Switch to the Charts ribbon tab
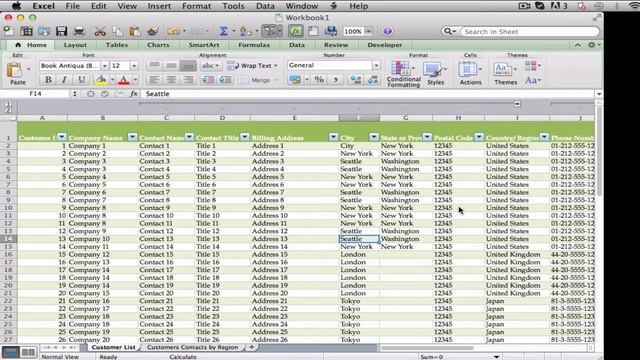This screenshot has height=360, width=640. tap(158, 45)
